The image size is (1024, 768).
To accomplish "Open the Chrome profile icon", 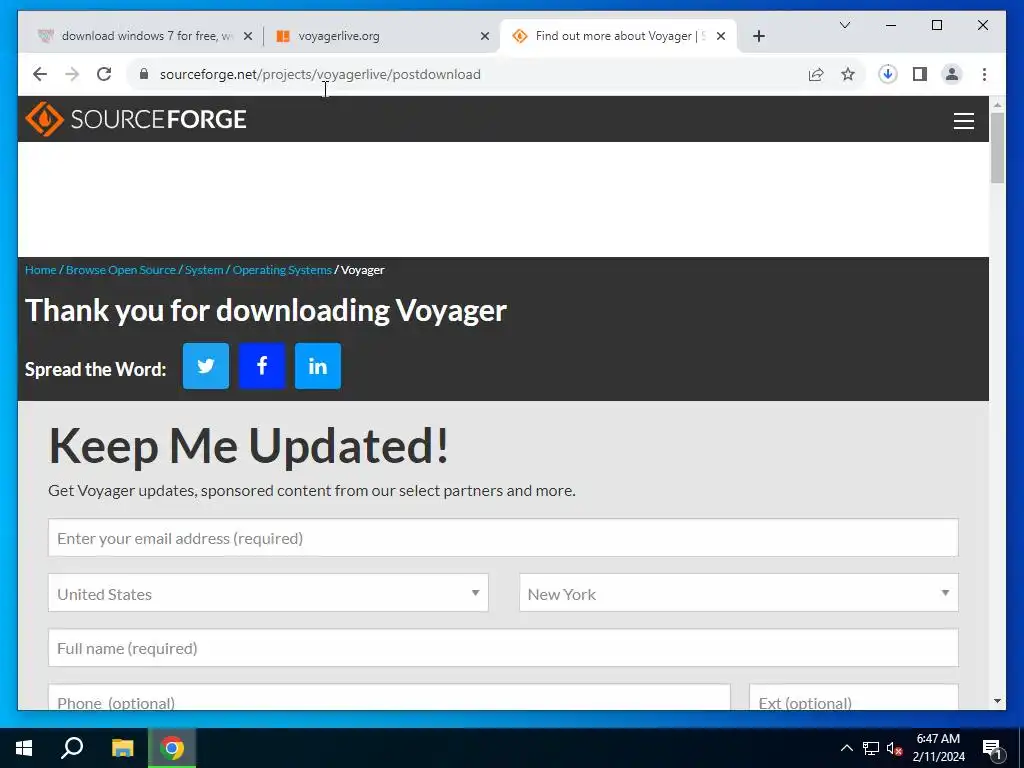I will click(952, 74).
